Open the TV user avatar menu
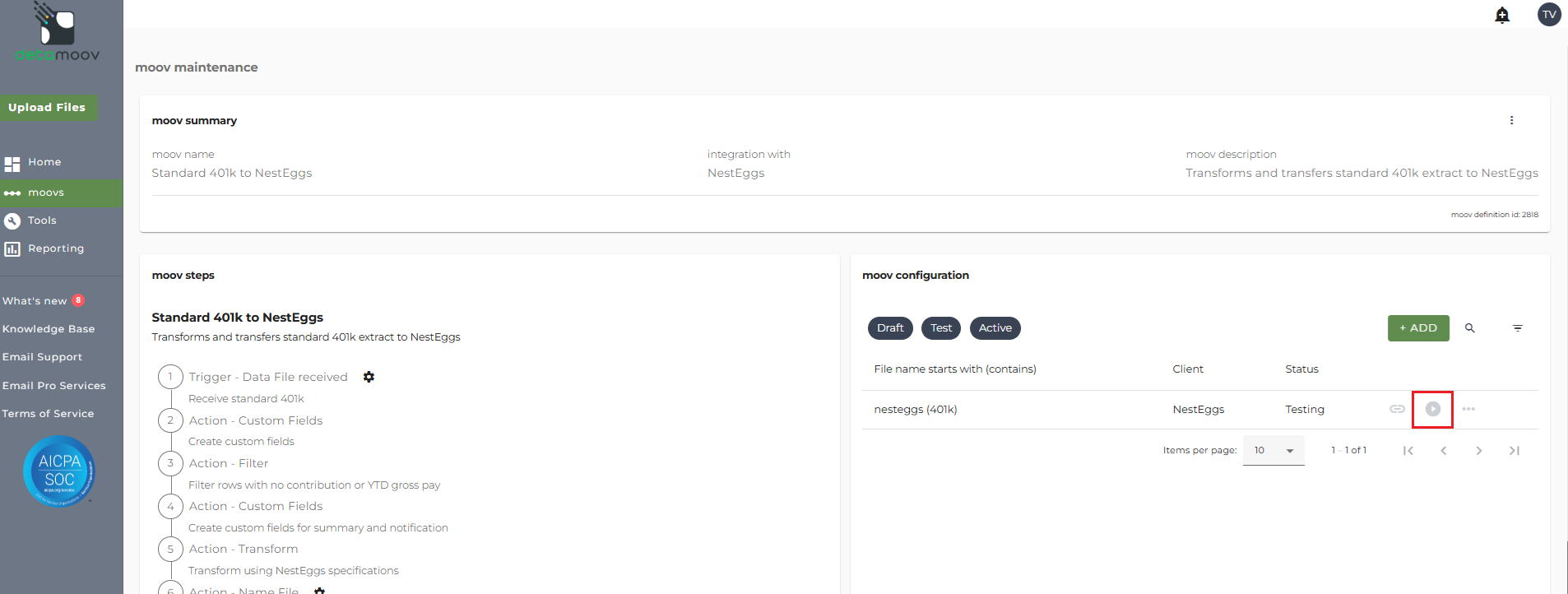1568x594 pixels. (1549, 14)
